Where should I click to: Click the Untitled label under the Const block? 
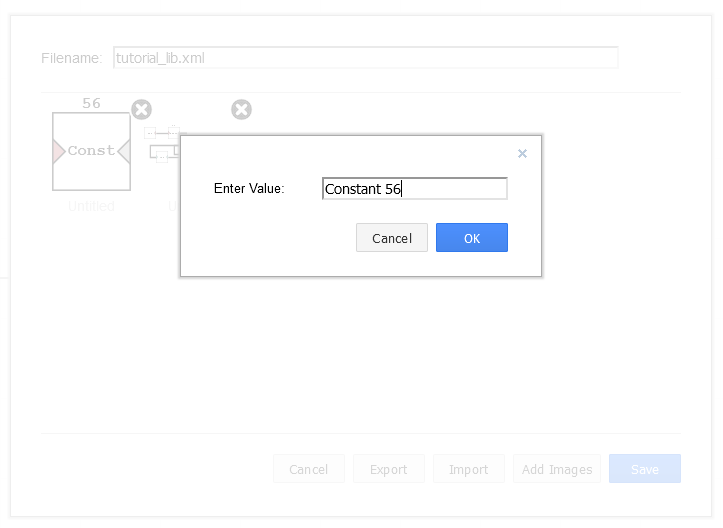(x=91, y=206)
